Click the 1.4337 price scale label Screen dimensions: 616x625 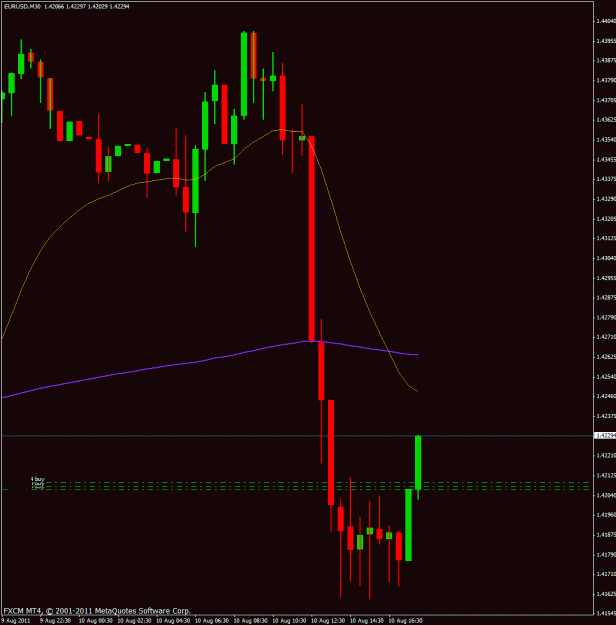click(x=606, y=179)
